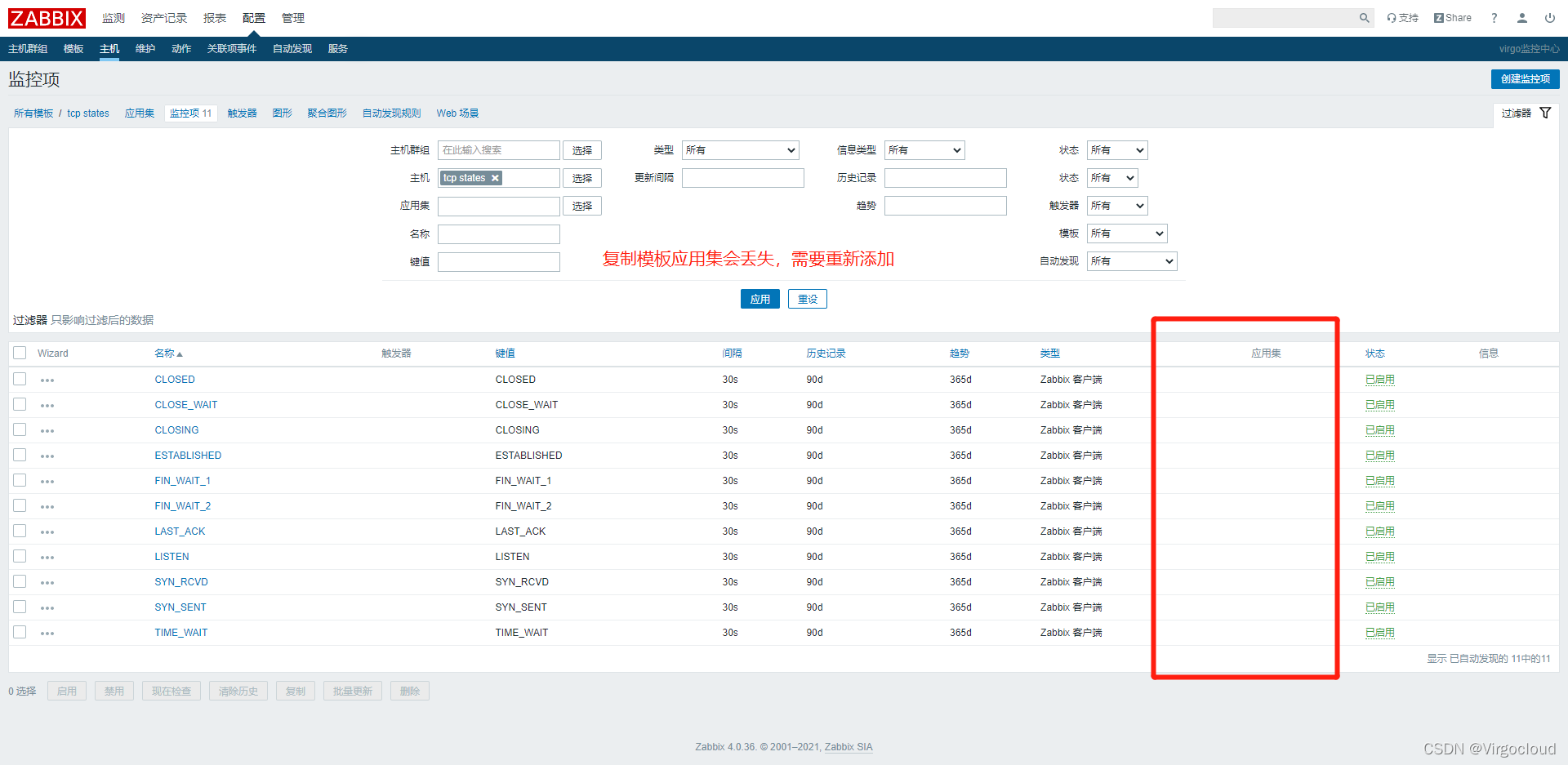The height and width of the screenshot is (765, 1568).
Task: Open the 配置 top menu
Action: 253,18
